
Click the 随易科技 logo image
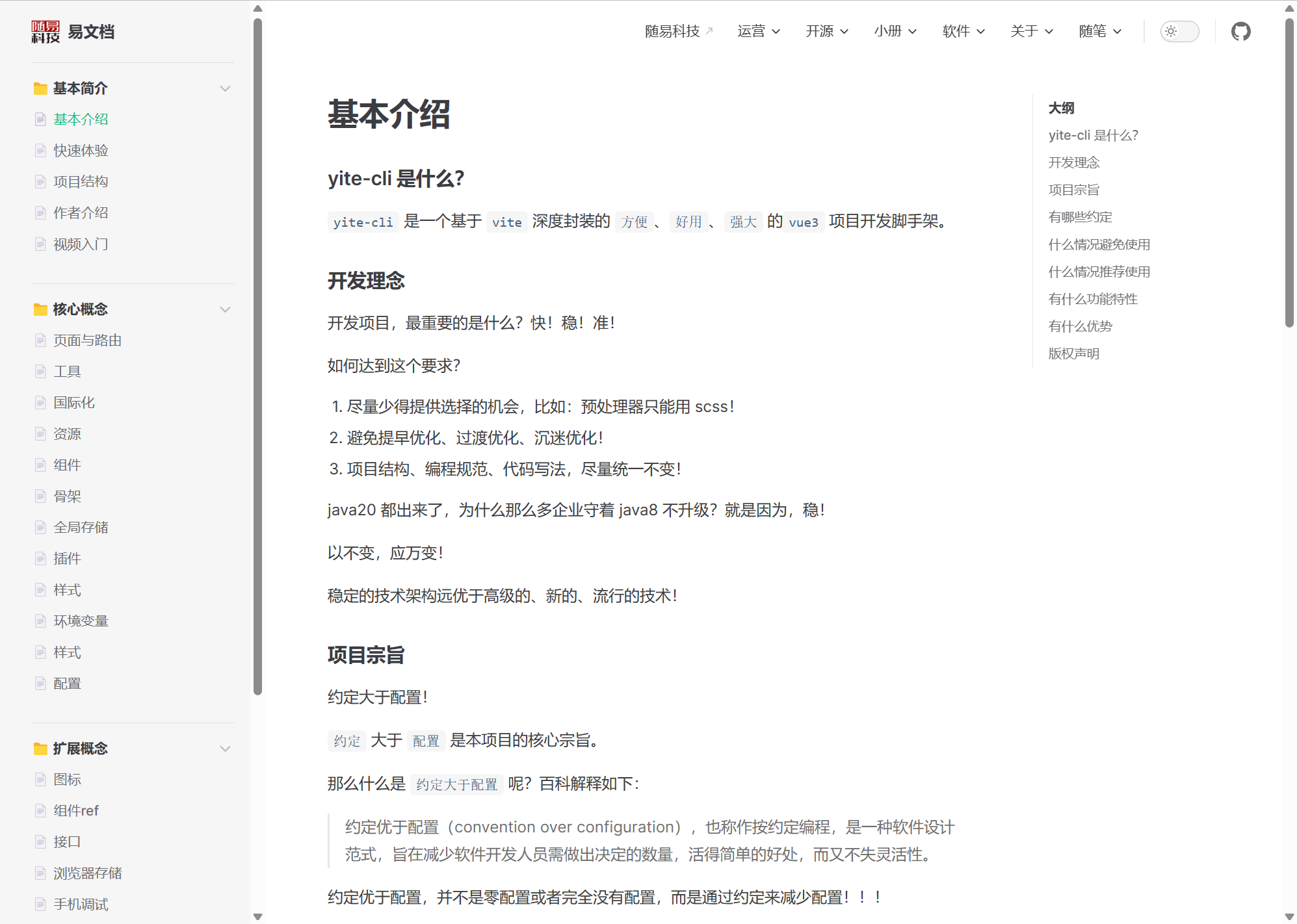coord(46,31)
